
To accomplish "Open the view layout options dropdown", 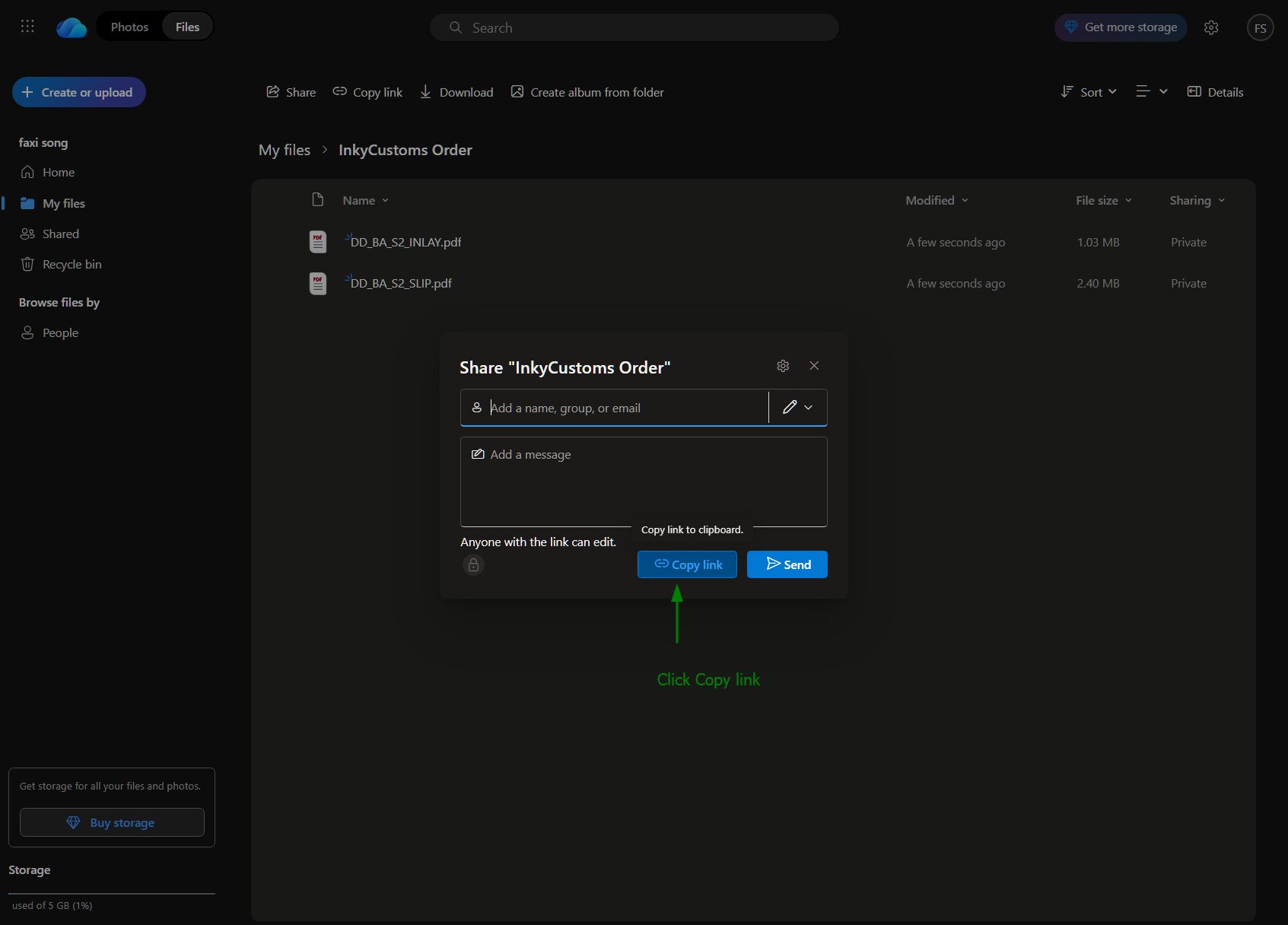I will pos(1152,92).
